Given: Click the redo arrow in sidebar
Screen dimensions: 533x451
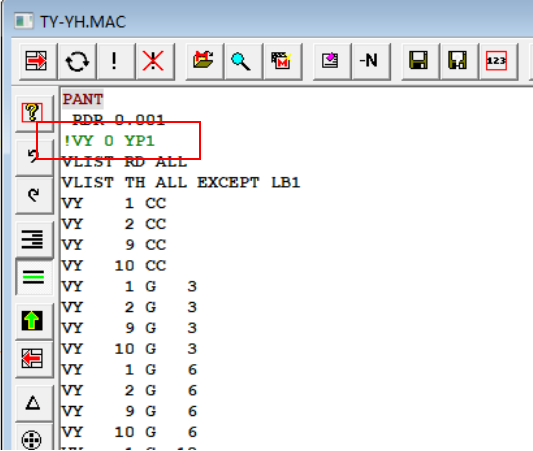Looking at the screenshot, I should [x=33, y=195].
